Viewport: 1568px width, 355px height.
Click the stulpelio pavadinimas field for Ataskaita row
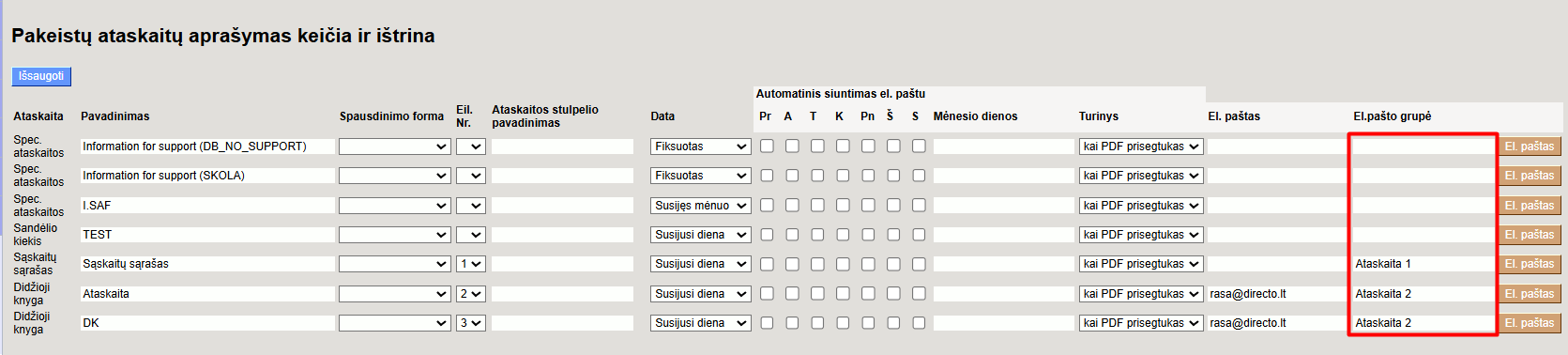pyautogui.click(x=562, y=294)
